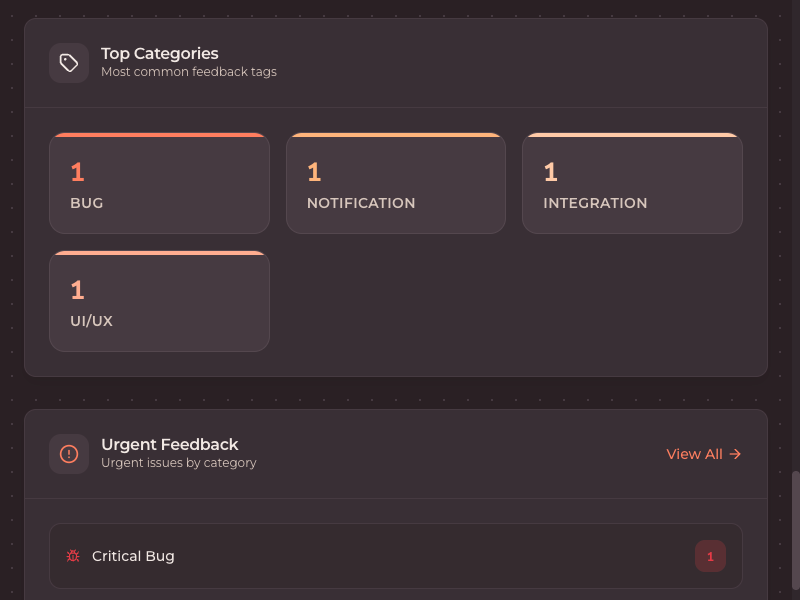
Task: Click the Top Categories heading
Action: pos(160,53)
